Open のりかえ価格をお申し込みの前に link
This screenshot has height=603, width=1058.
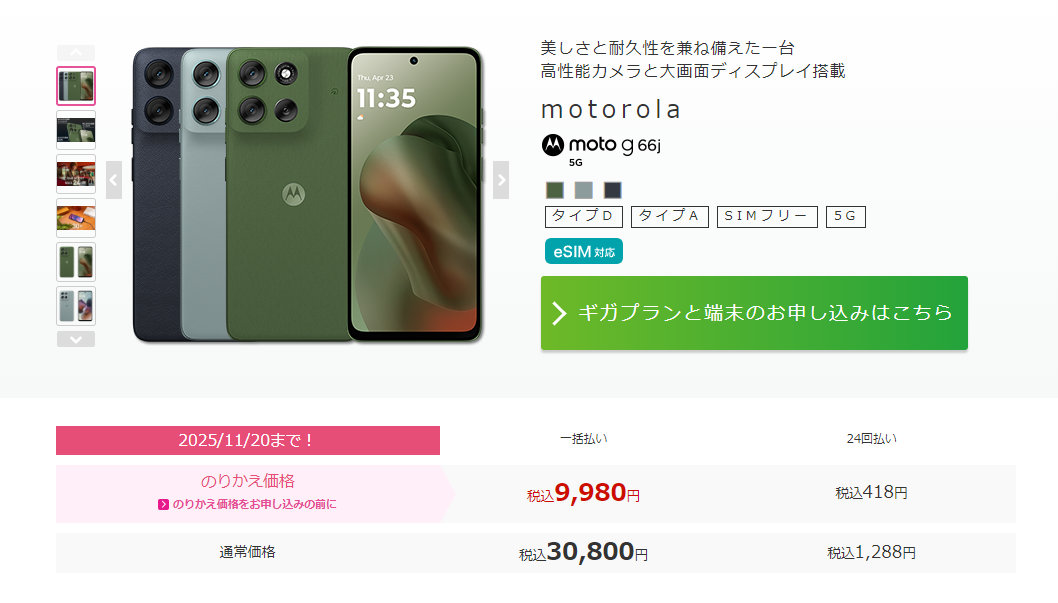pyautogui.click(x=254, y=505)
